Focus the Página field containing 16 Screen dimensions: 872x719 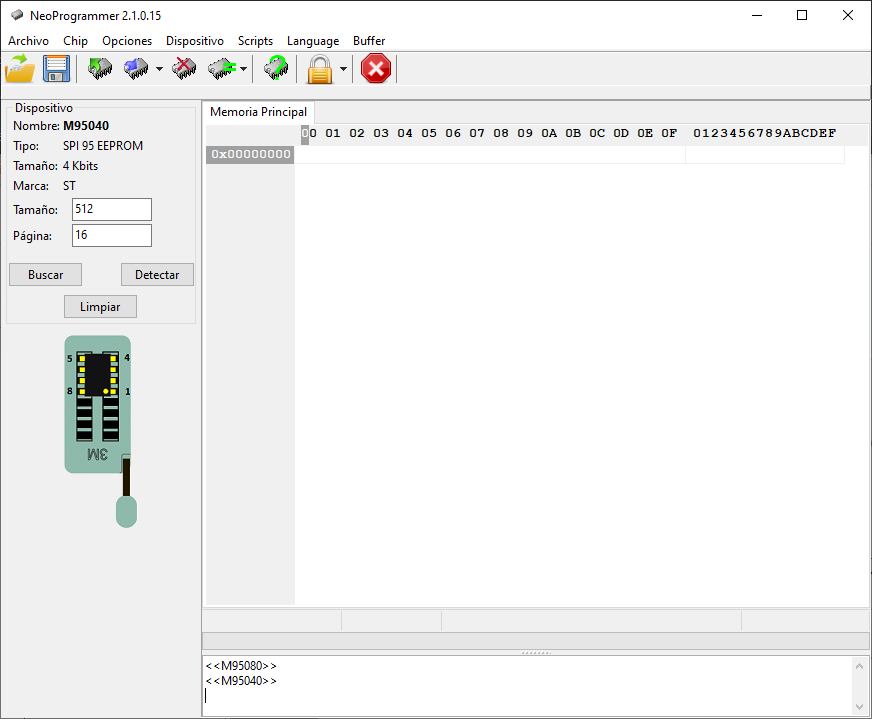click(x=112, y=235)
